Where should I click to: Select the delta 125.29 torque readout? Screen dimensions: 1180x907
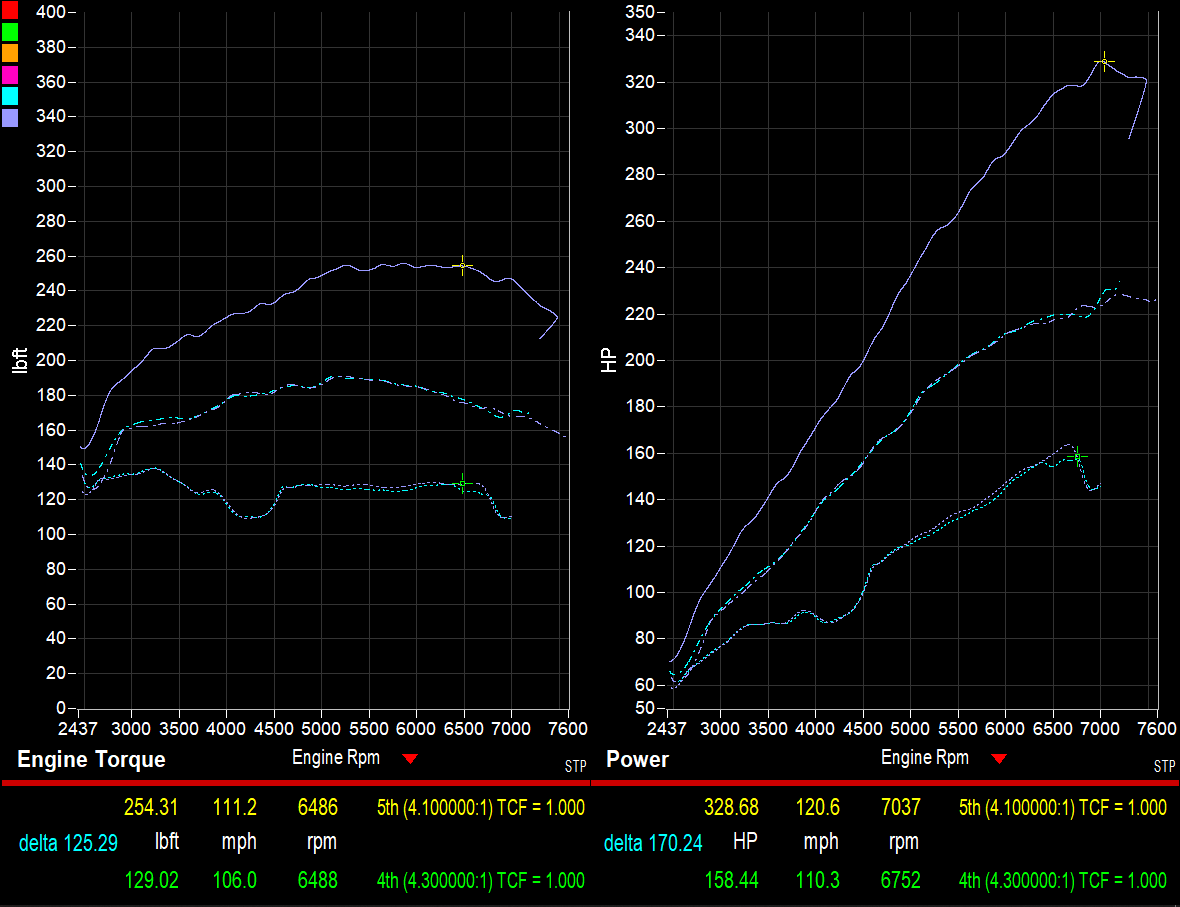[x=68, y=843]
